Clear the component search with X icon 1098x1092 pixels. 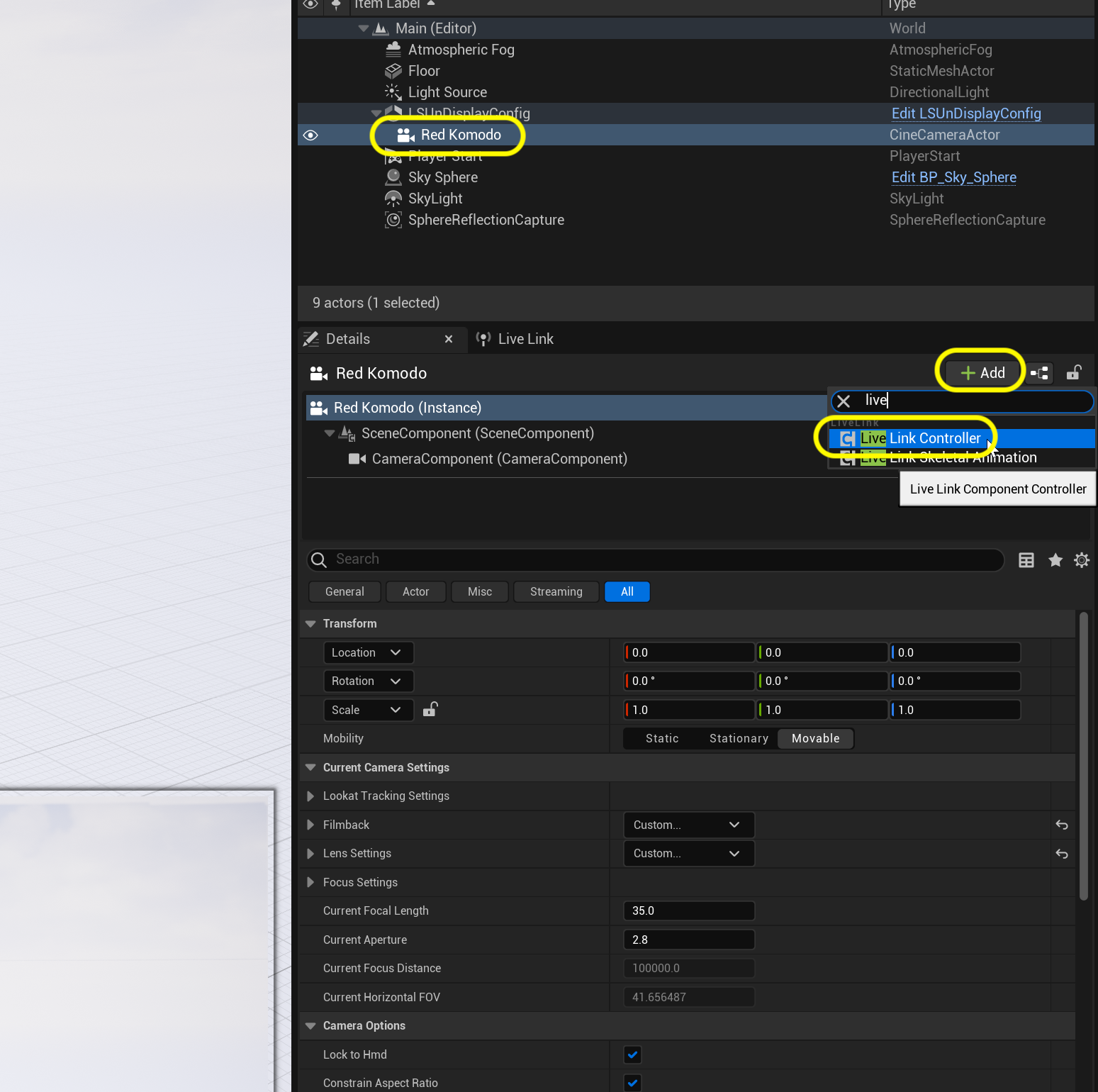pyautogui.click(x=844, y=401)
